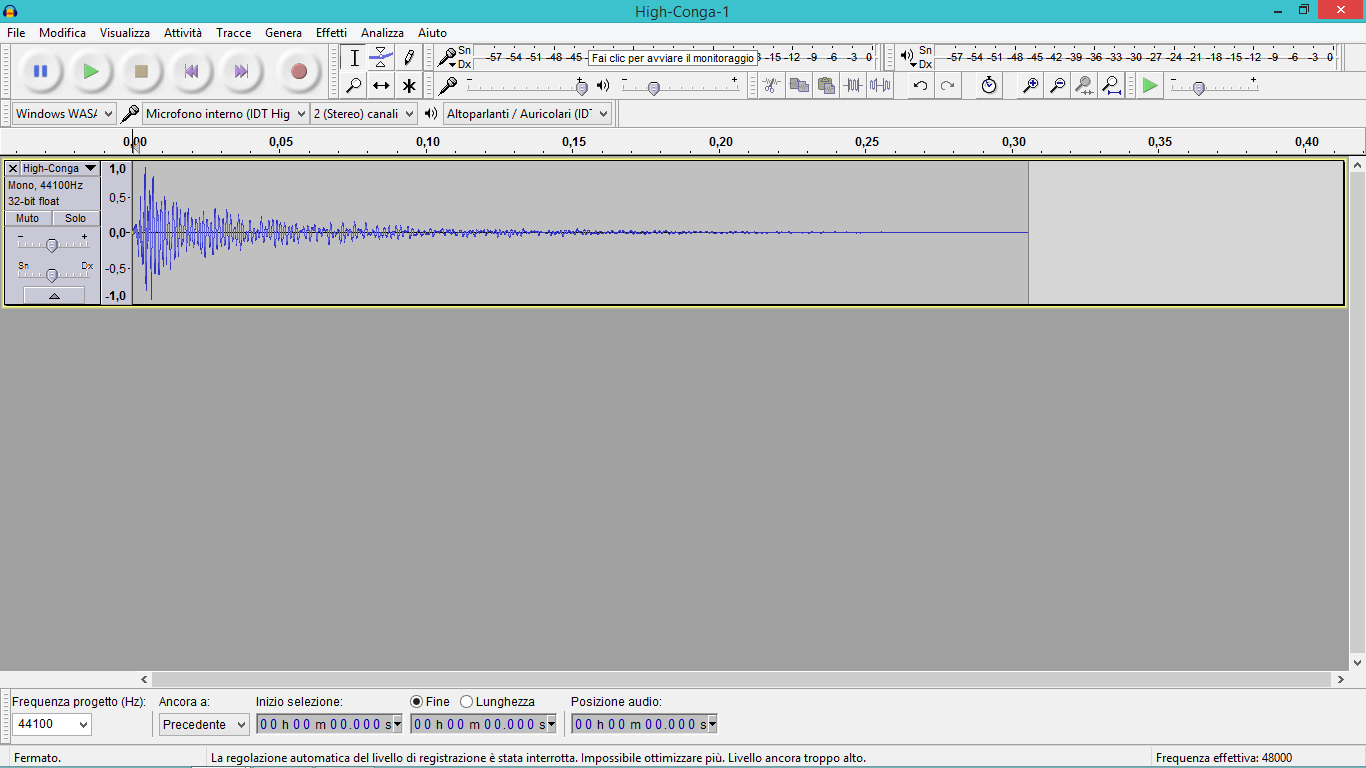The width and height of the screenshot is (1366, 768).
Task: Click the Trim audio icon
Action: pos(852,85)
